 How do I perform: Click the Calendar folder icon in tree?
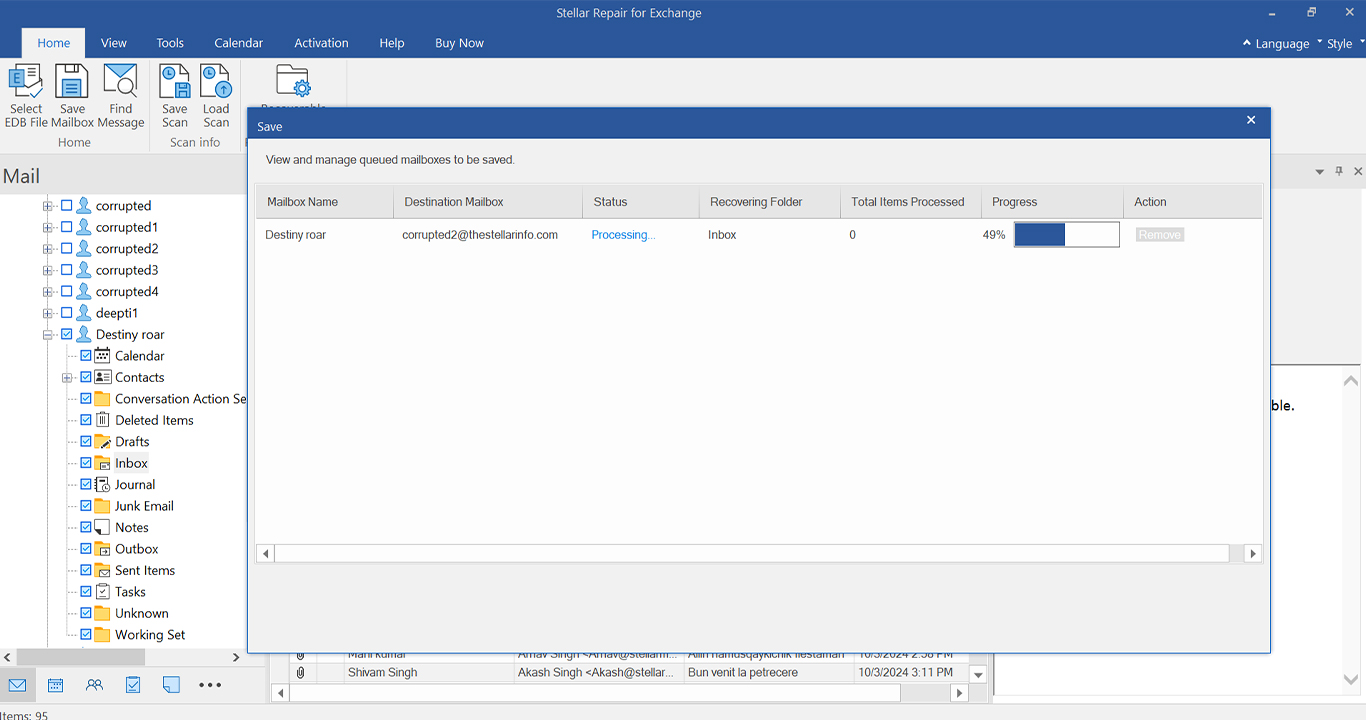coord(102,355)
